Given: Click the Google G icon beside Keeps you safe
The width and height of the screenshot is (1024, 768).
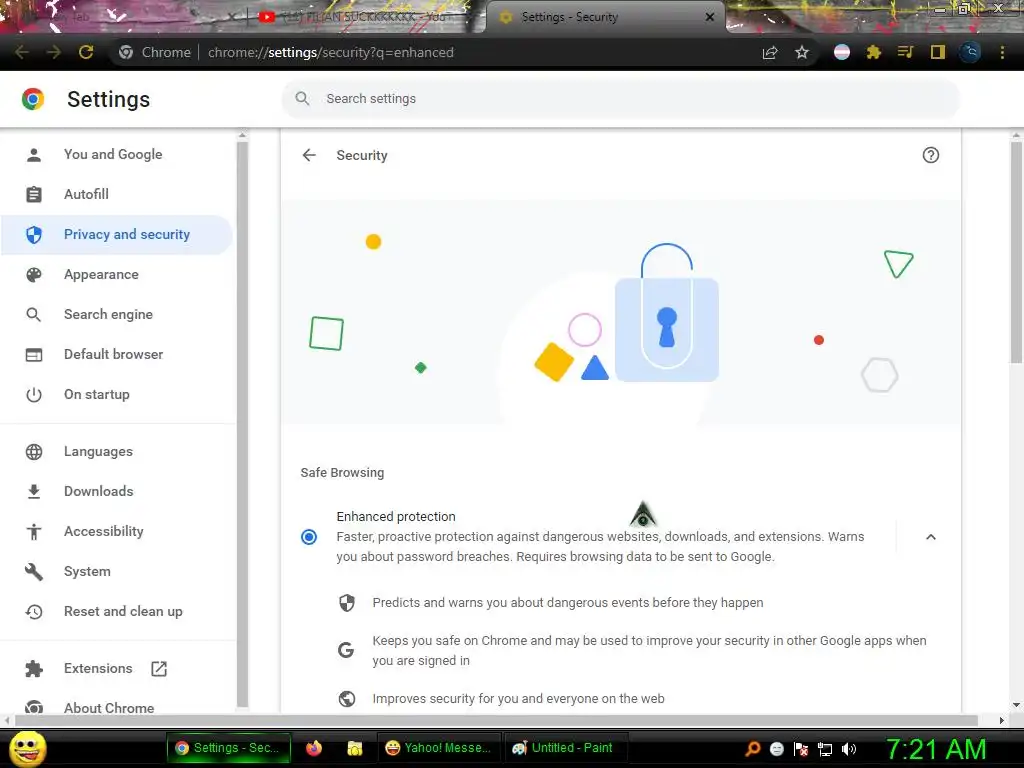Looking at the screenshot, I should pos(345,650).
